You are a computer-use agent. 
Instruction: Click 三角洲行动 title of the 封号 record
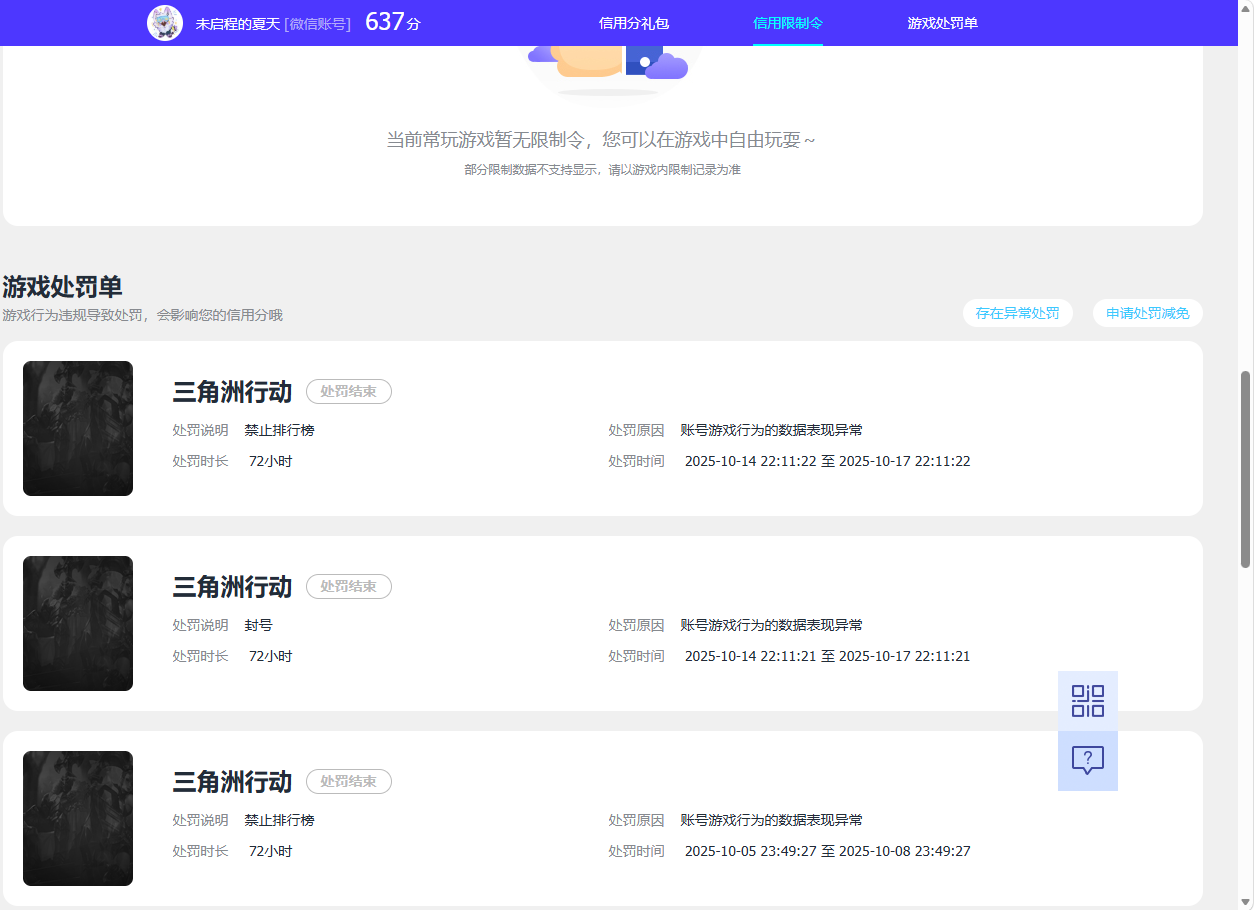232,587
